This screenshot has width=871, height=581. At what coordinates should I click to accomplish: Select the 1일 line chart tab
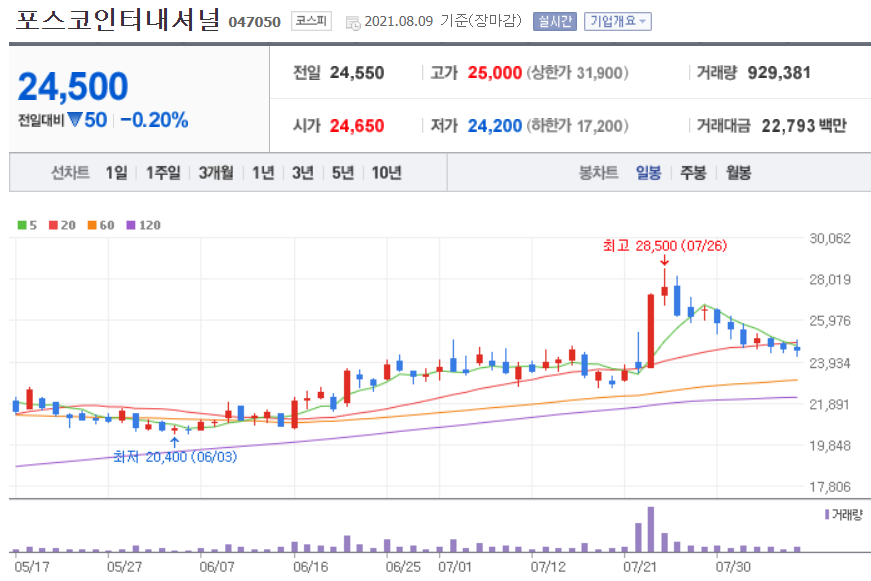[117, 173]
